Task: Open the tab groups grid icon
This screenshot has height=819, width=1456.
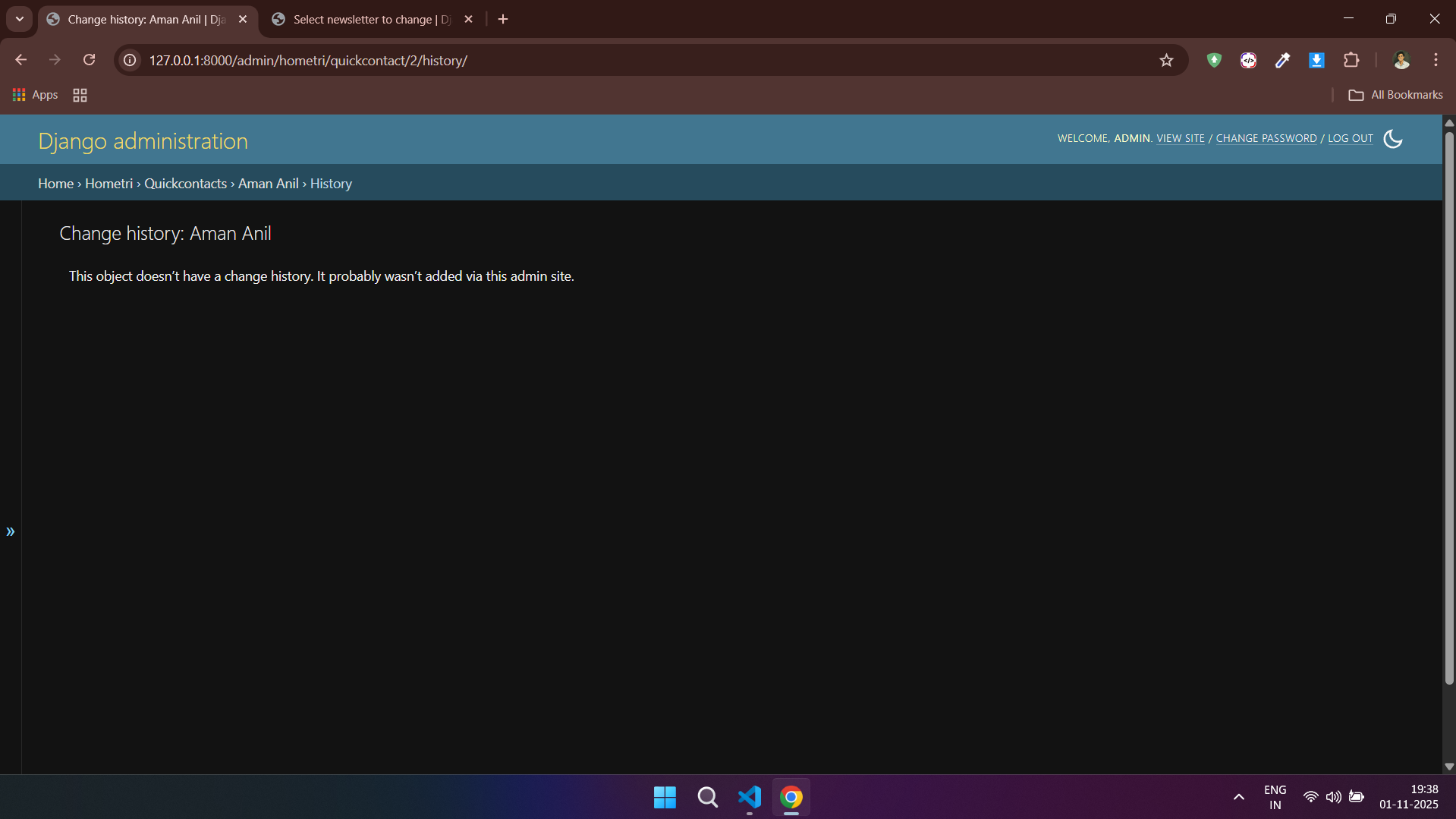Action: coord(80,95)
